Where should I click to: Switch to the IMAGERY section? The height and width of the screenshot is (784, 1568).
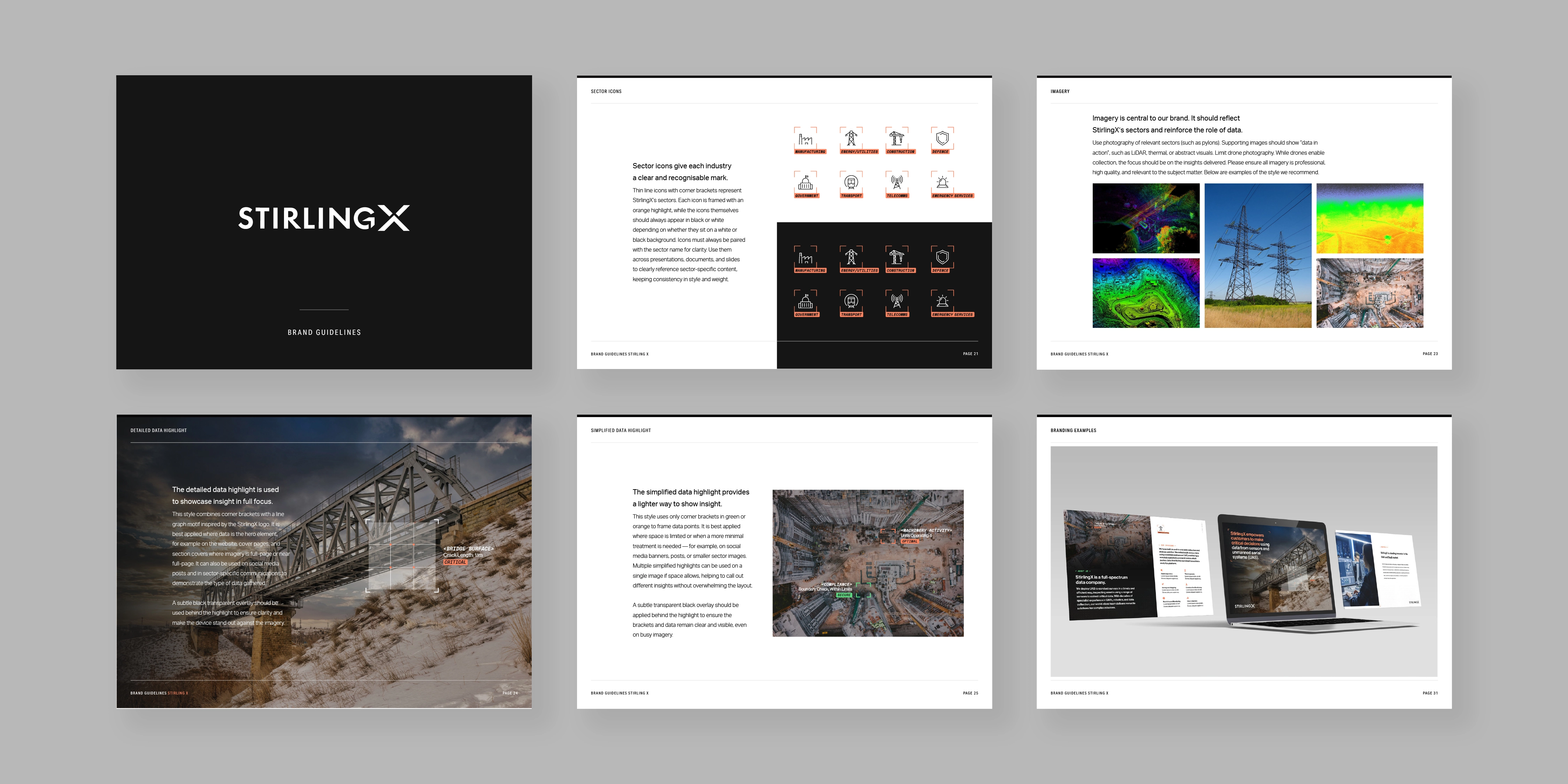[x=1060, y=91]
